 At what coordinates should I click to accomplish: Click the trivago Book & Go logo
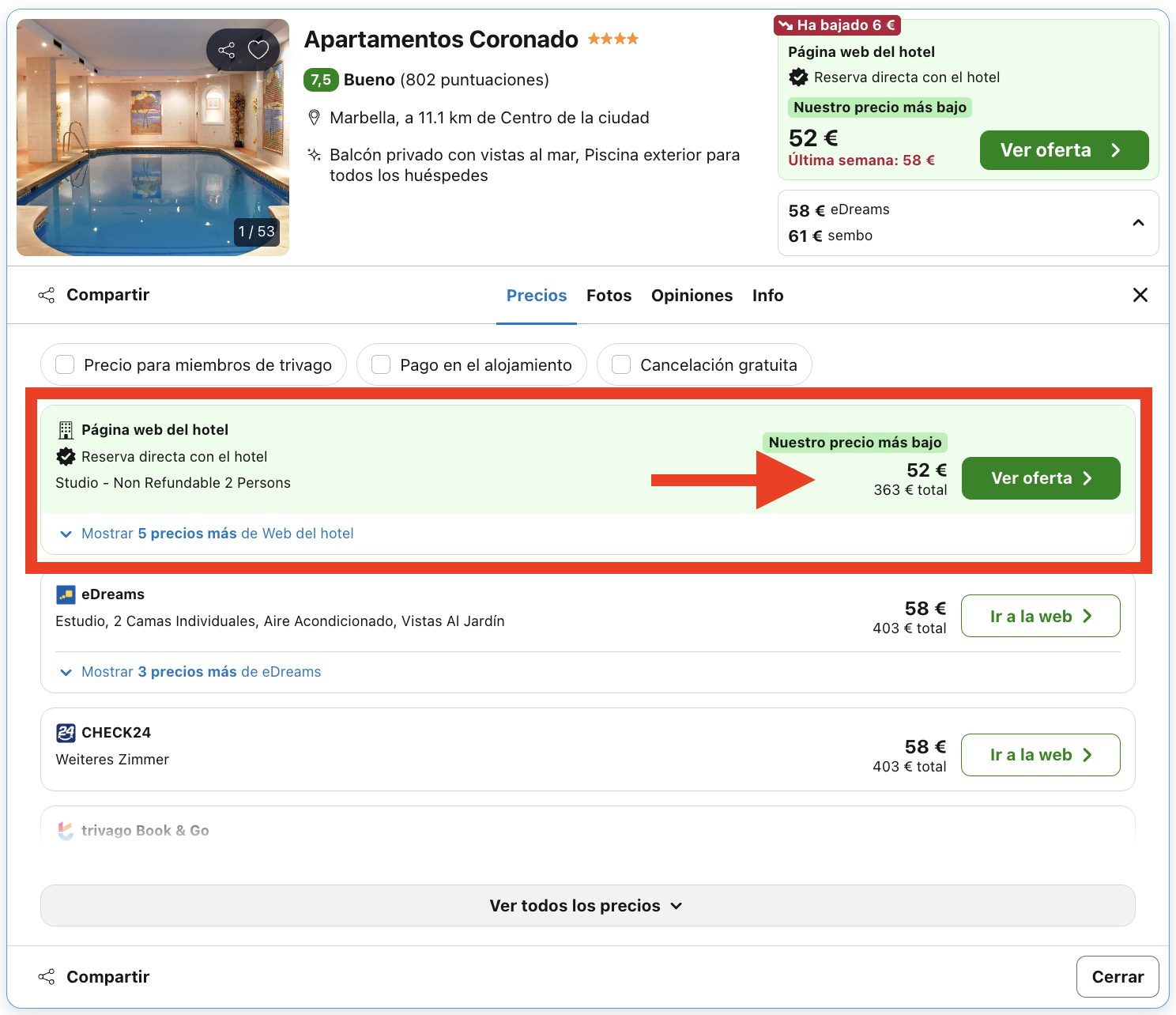click(66, 830)
